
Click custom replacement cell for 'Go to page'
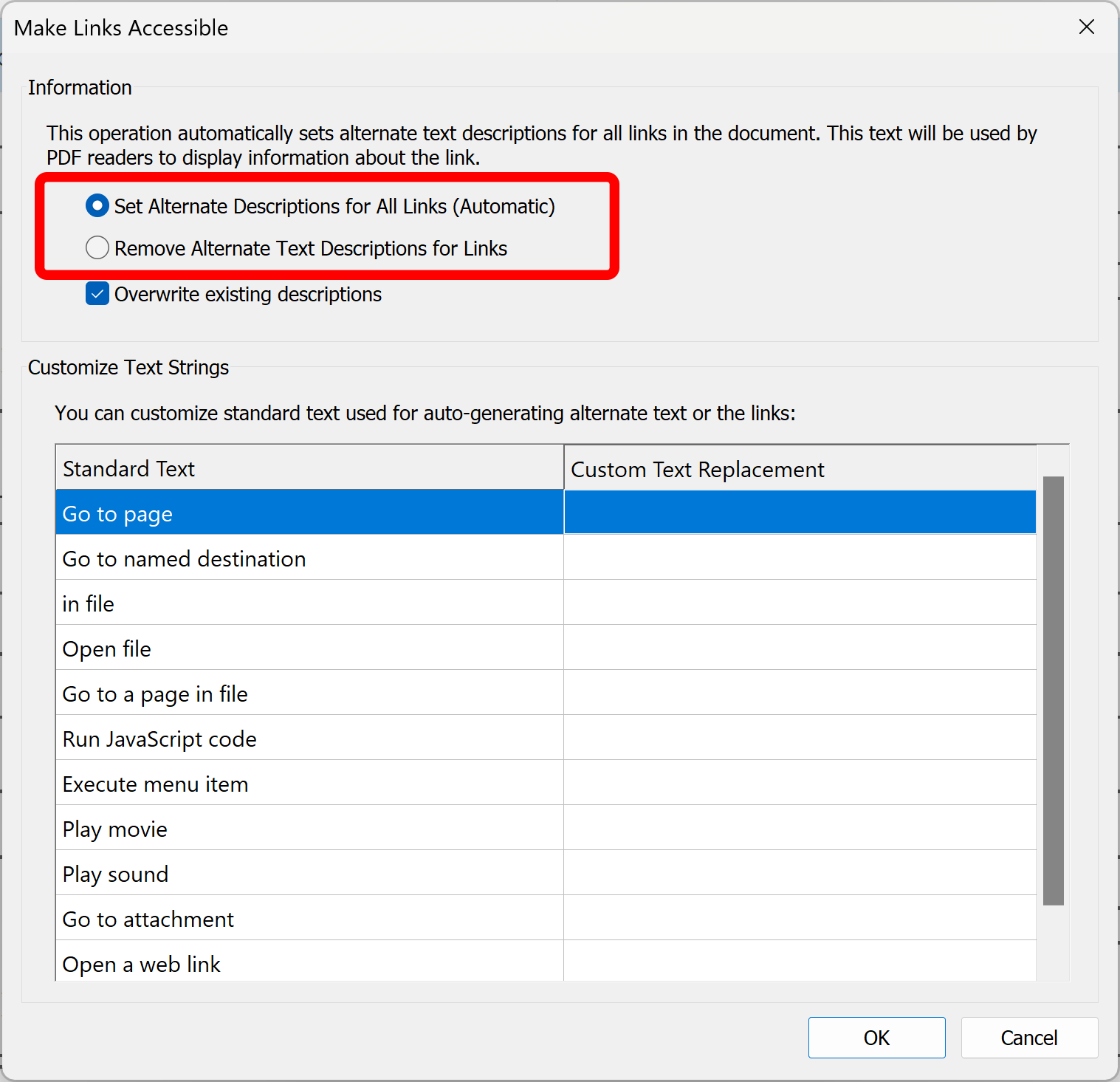click(x=800, y=513)
